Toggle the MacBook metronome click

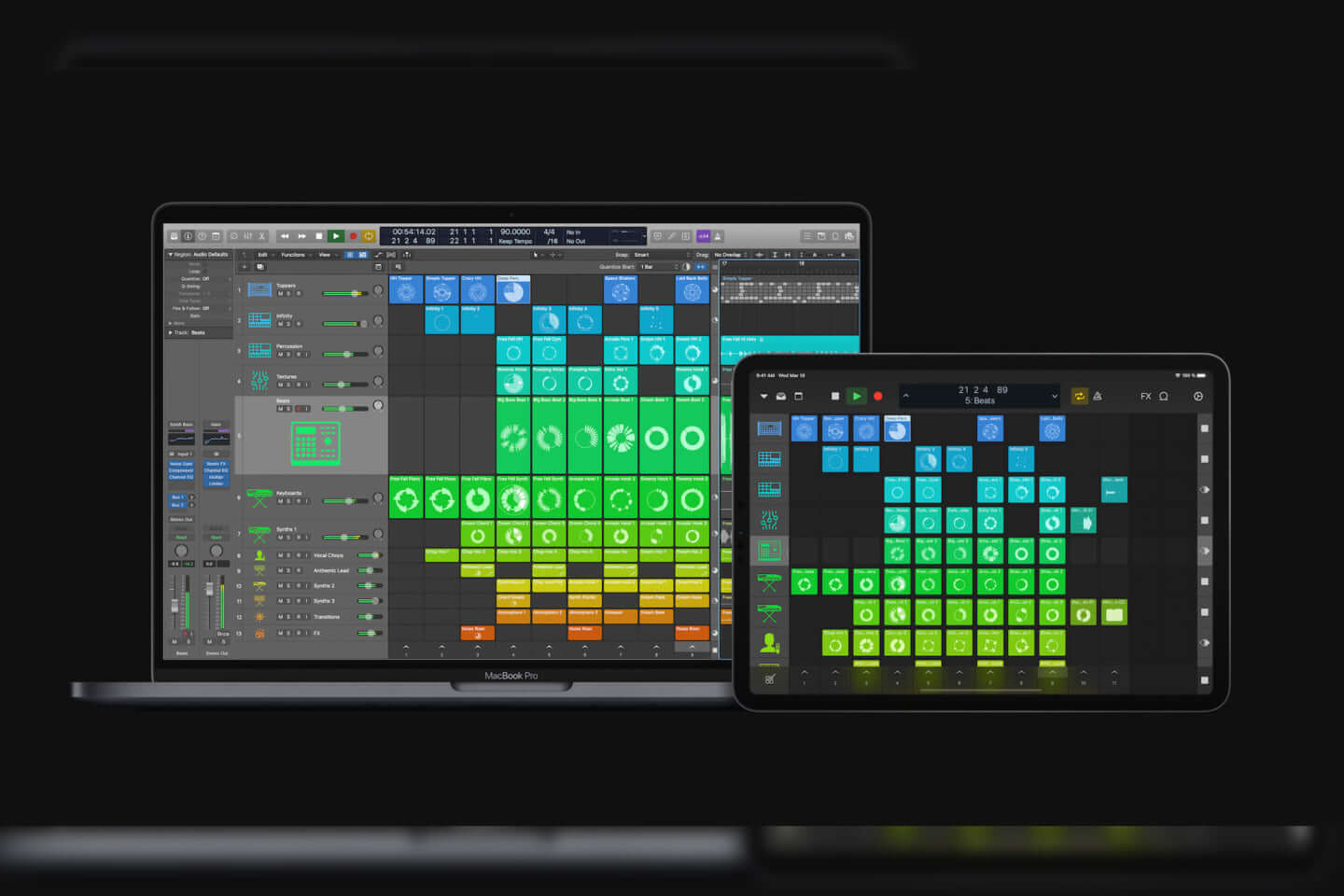point(718,236)
